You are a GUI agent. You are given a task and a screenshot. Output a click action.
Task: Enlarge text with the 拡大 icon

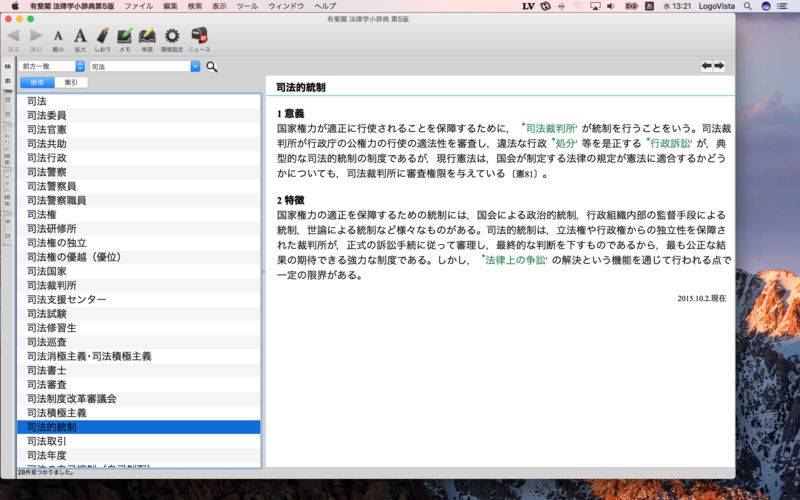pyautogui.click(x=80, y=36)
